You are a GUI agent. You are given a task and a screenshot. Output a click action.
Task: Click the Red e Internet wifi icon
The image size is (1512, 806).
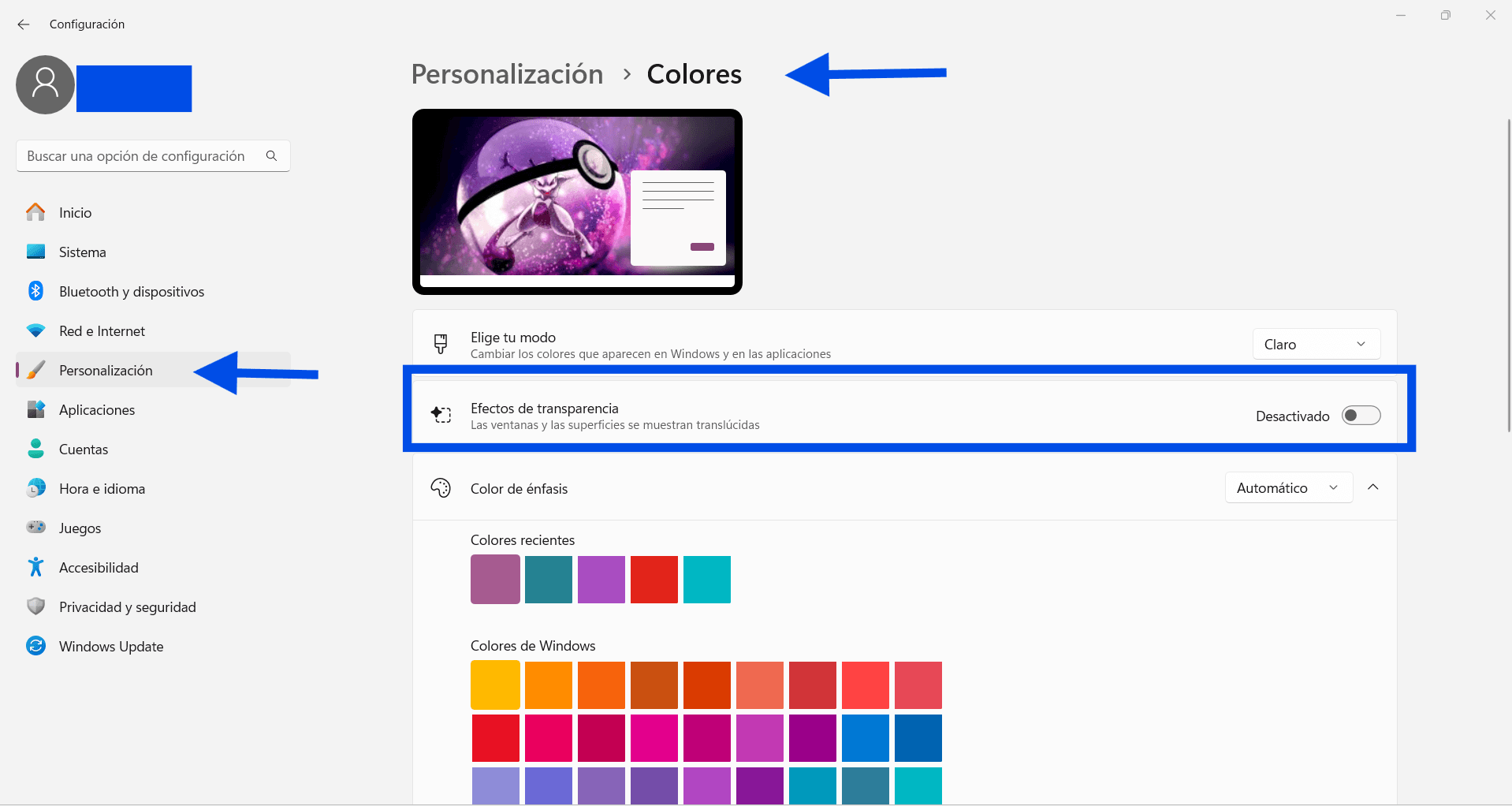[x=35, y=330]
